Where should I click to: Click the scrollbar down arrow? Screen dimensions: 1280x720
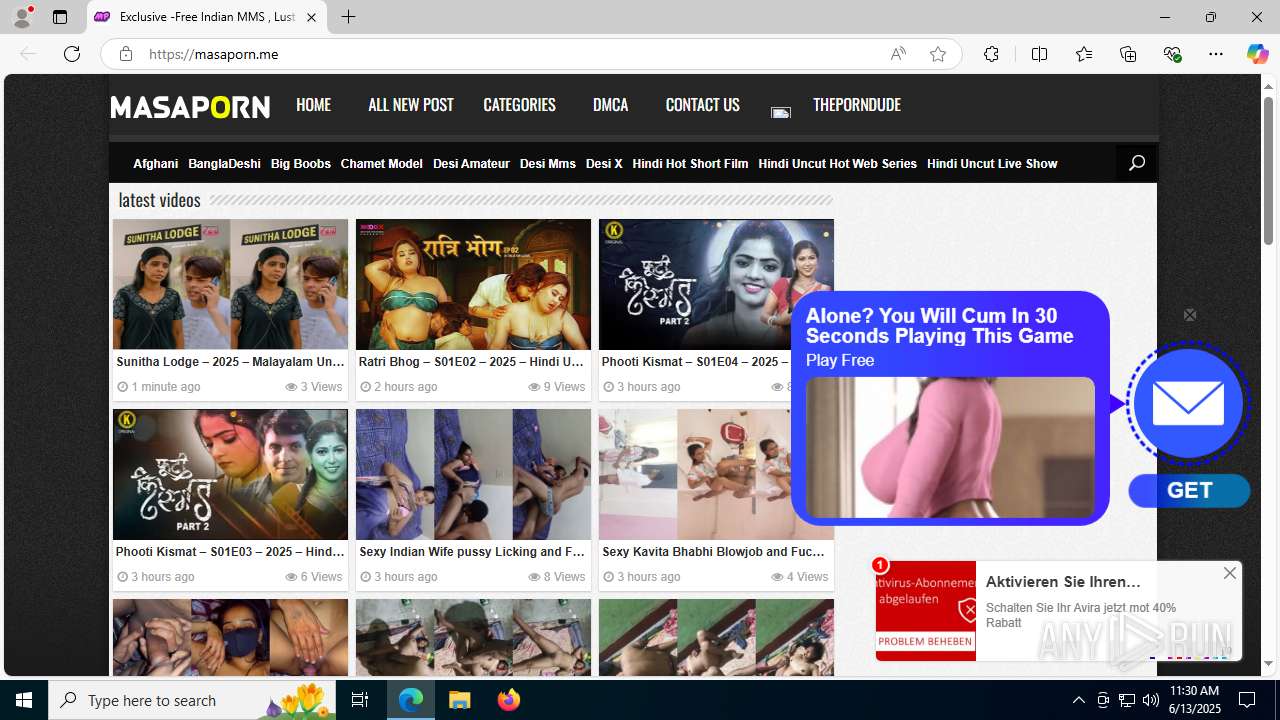coord(1269,664)
